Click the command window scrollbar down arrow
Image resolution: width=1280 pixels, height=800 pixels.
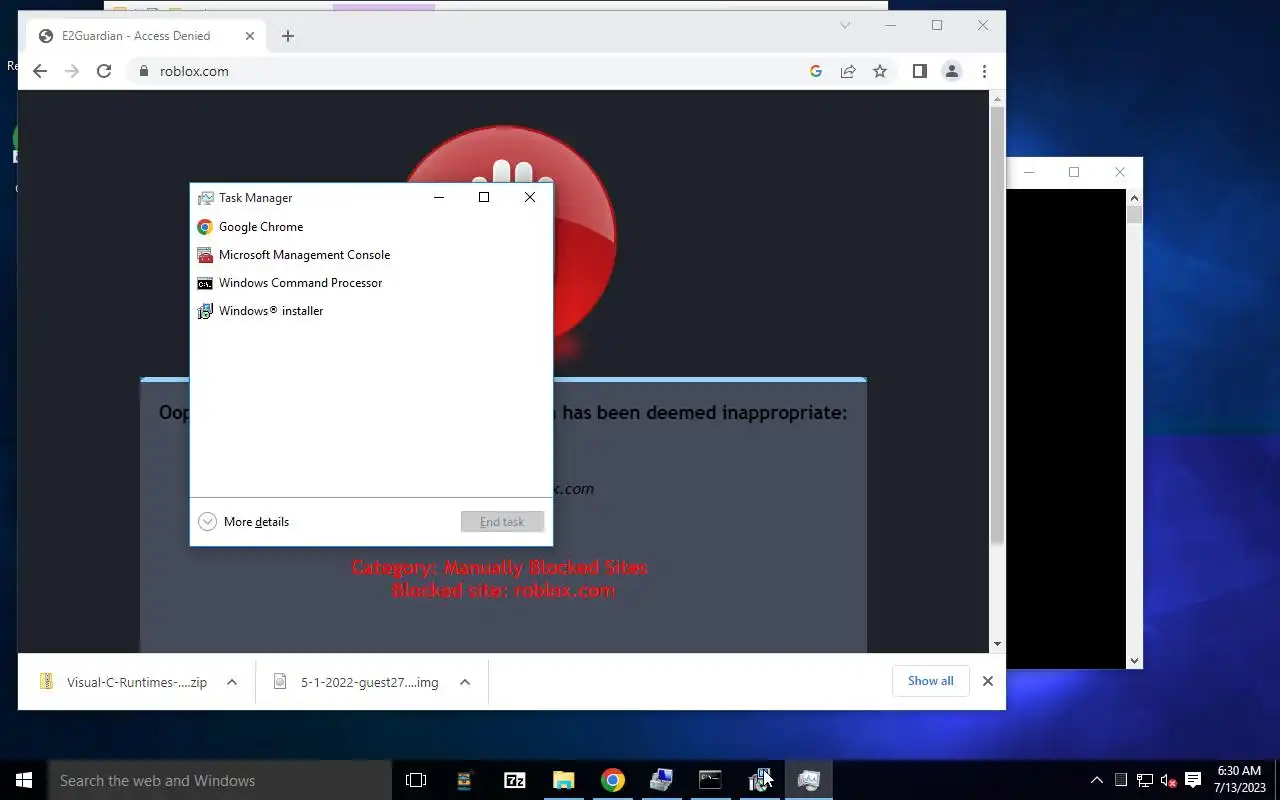(1134, 661)
